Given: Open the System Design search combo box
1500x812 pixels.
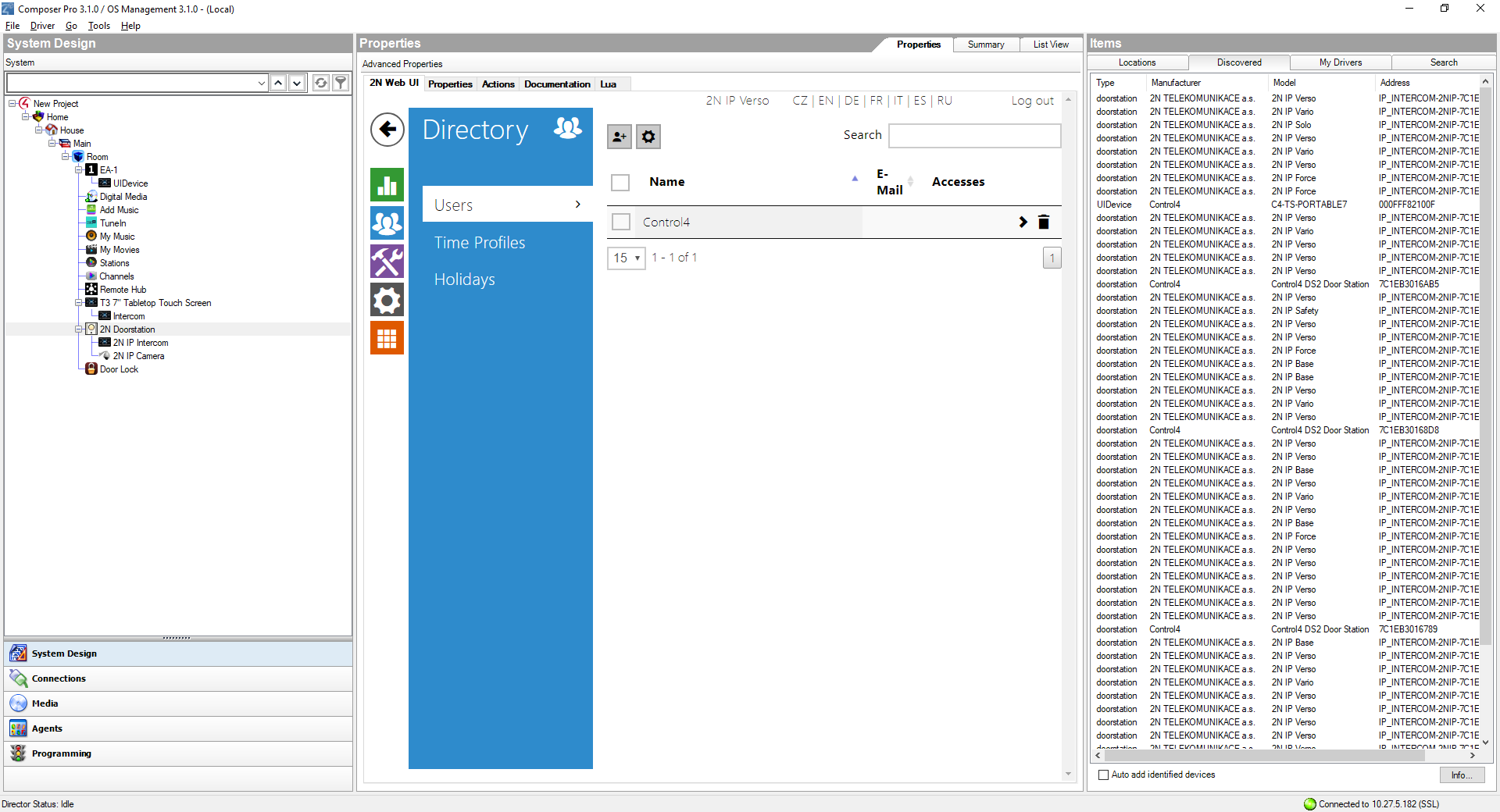Looking at the screenshot, I should click(137, 83).
